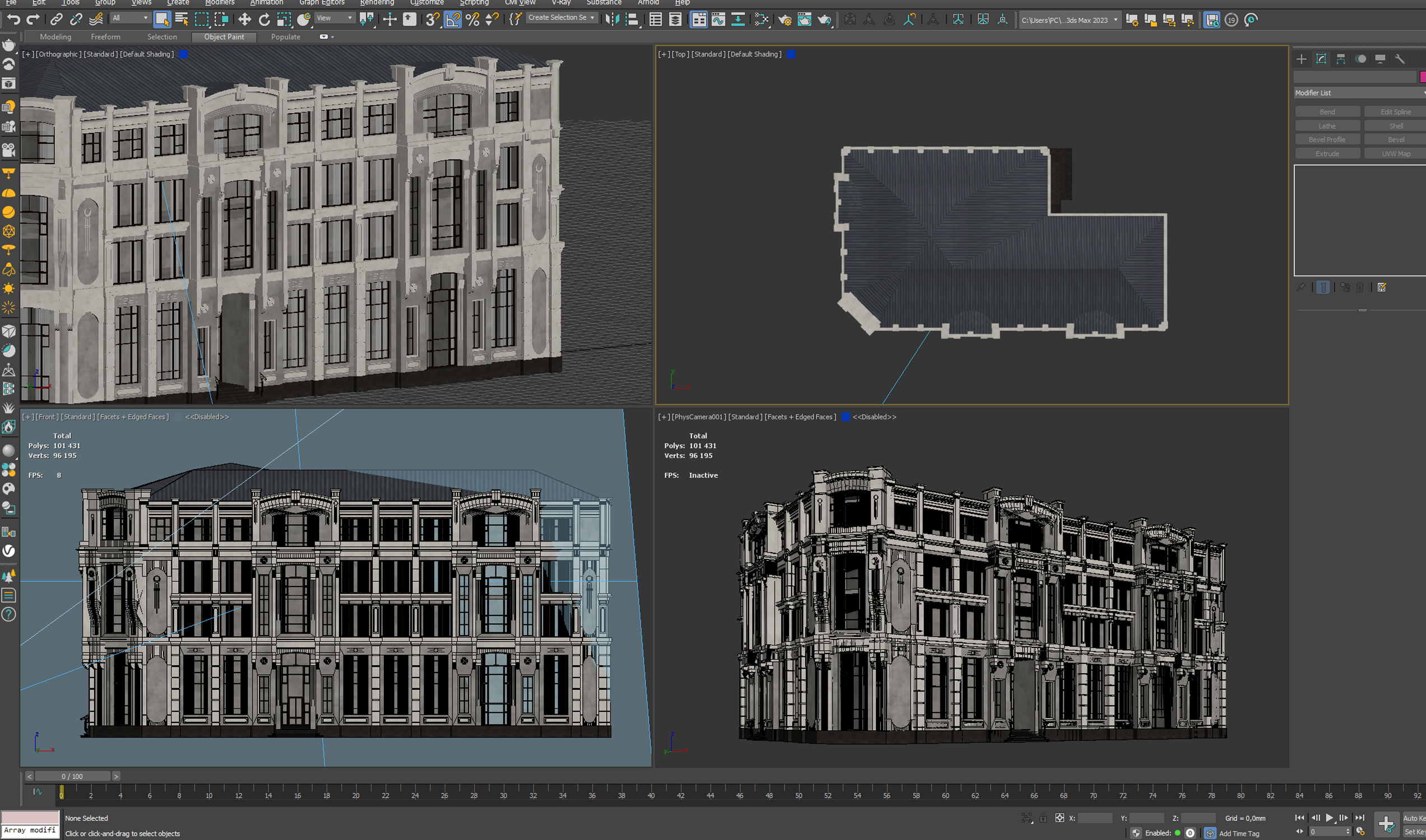1426x840 pixels.
Task: Click the X coordinate input field
Action: click(x=1095, y=818)
